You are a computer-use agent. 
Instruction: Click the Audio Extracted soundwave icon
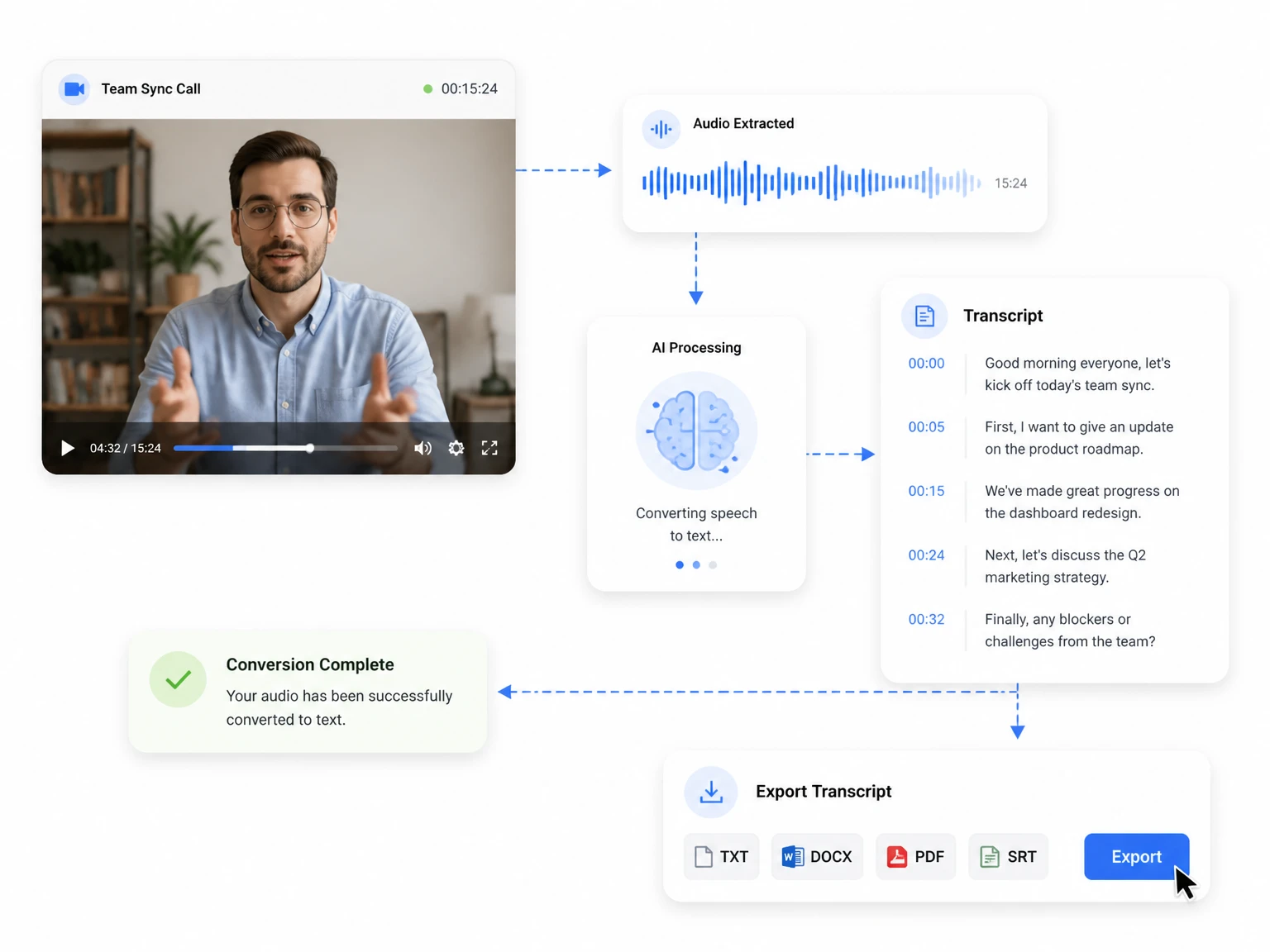click(661, 129)
